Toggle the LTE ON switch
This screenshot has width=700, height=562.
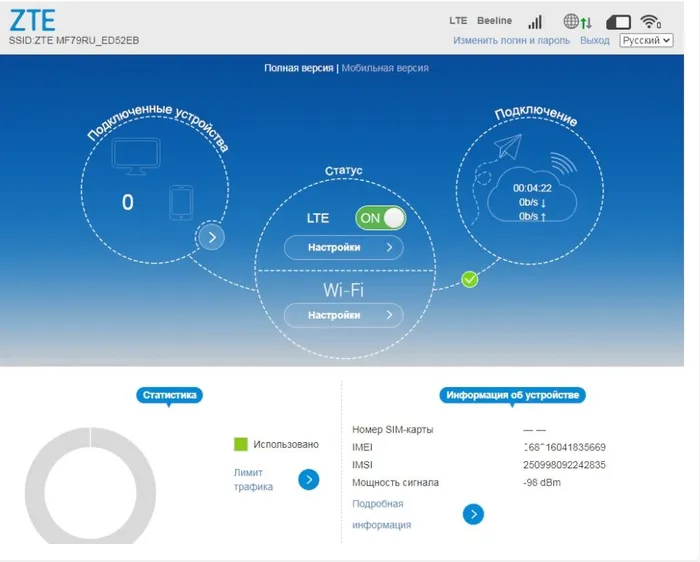pos(380,218)
